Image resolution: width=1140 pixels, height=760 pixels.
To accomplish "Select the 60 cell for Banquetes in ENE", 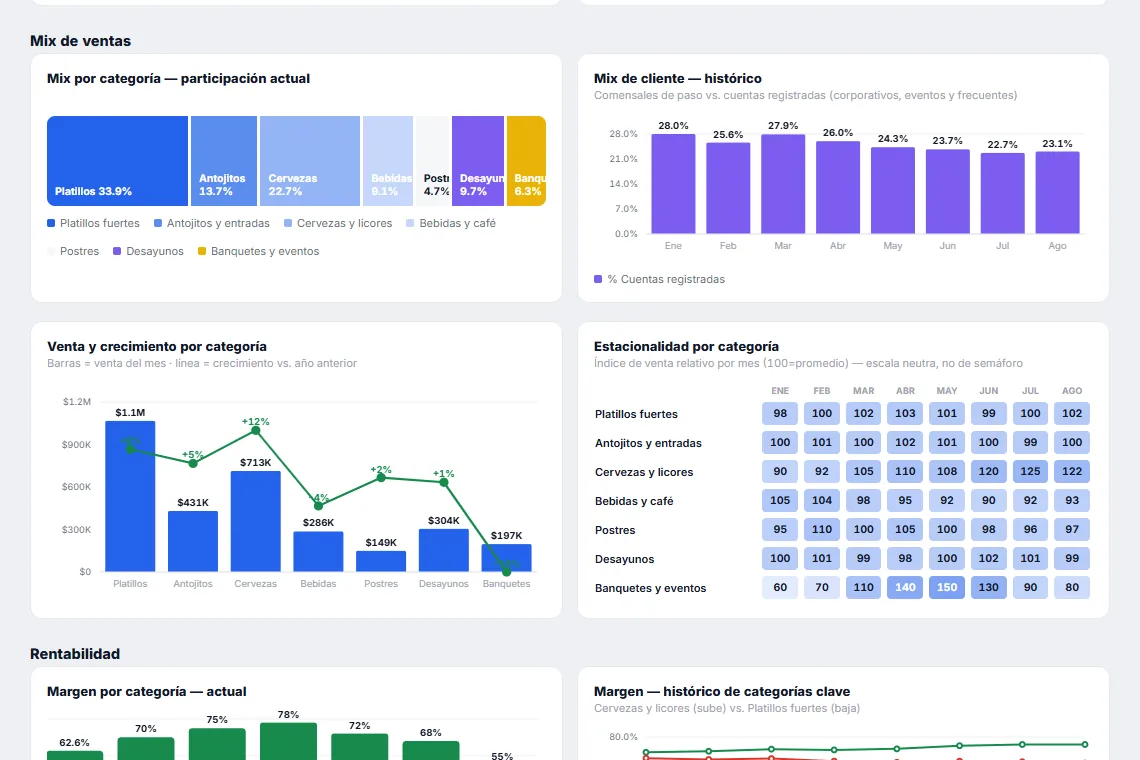I will 780,588.
